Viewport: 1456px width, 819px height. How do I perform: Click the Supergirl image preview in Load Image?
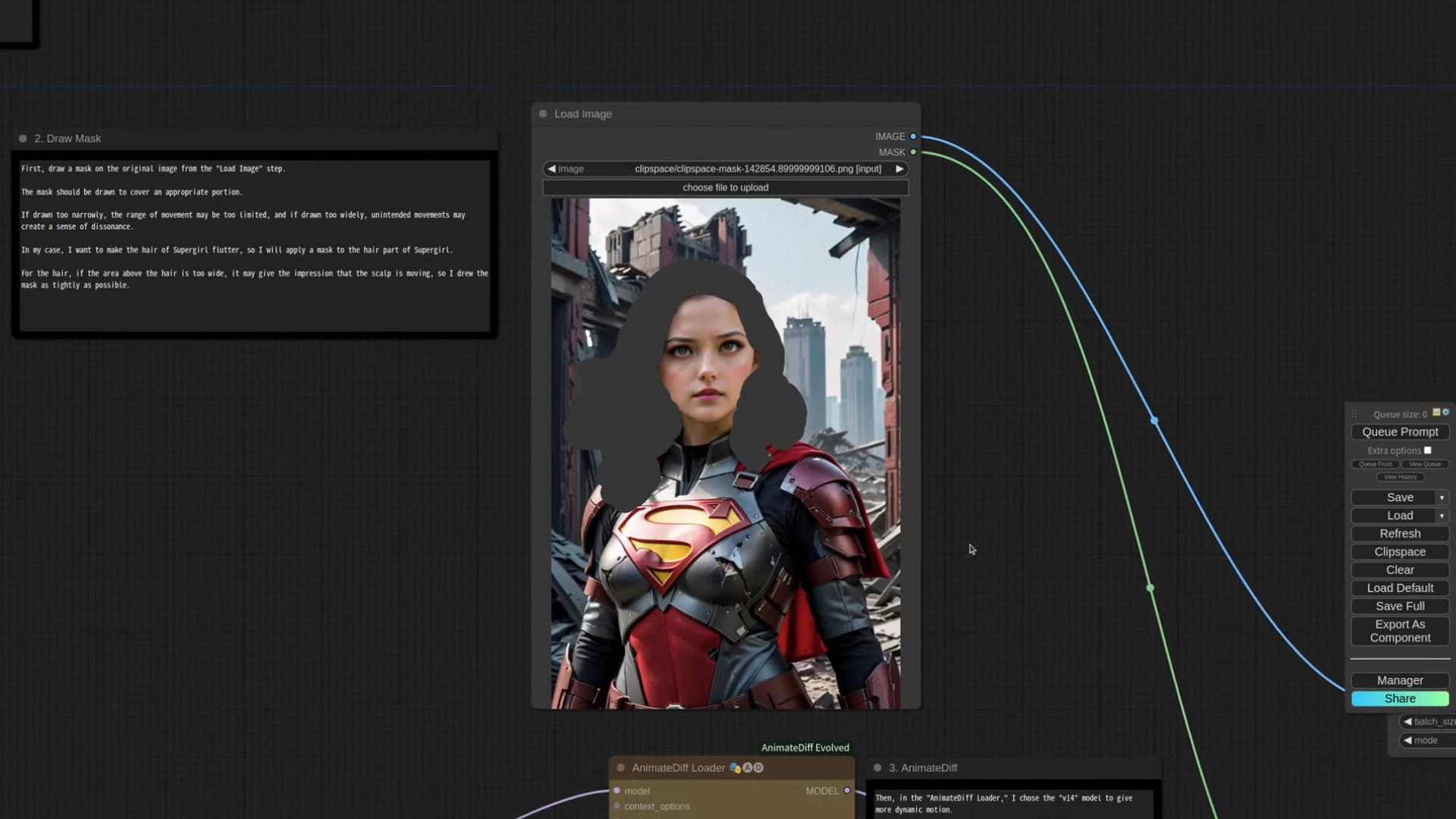[726, 453]
